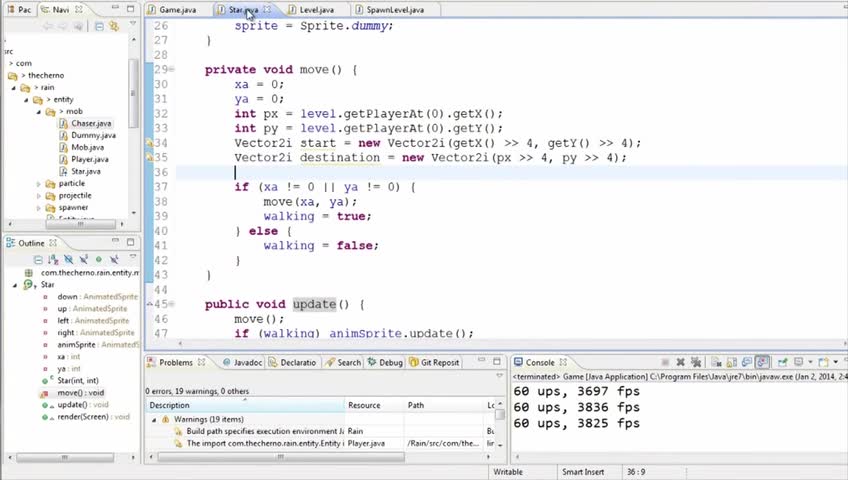Collapse the Star class in Outline
This screenshot has height=480, width=848.
(15, 285)
